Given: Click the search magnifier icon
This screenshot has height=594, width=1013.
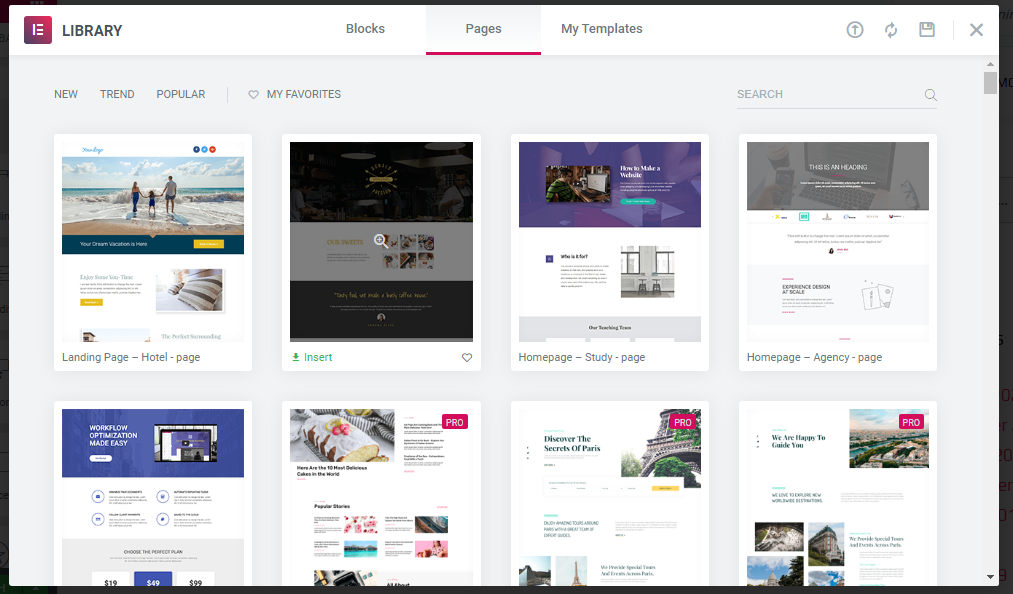Looking at the screenshot, I should click(x=930, y=95).
